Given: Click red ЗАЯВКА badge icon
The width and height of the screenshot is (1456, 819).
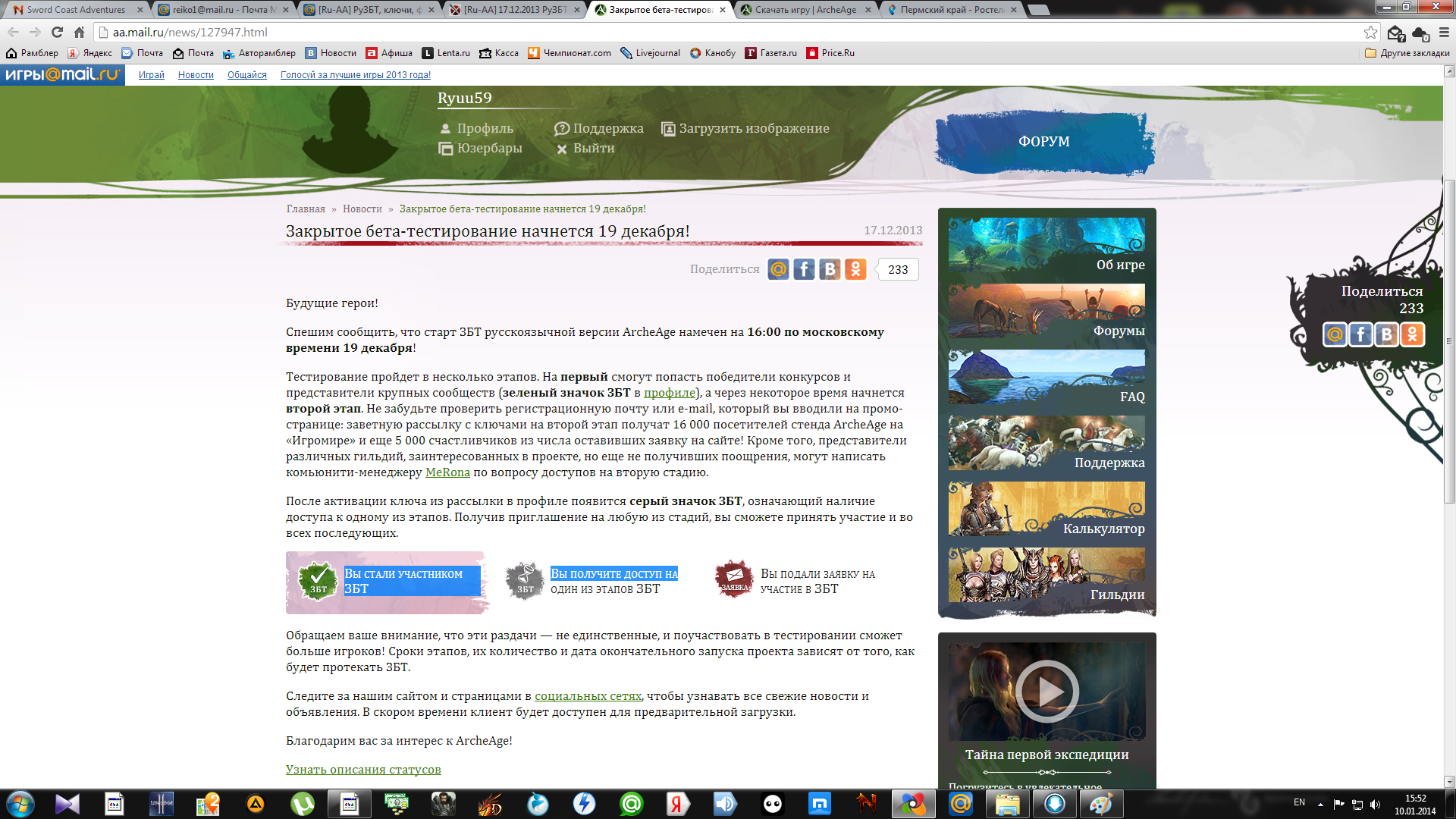Looking at the screenshot, I should pos(733,580).
